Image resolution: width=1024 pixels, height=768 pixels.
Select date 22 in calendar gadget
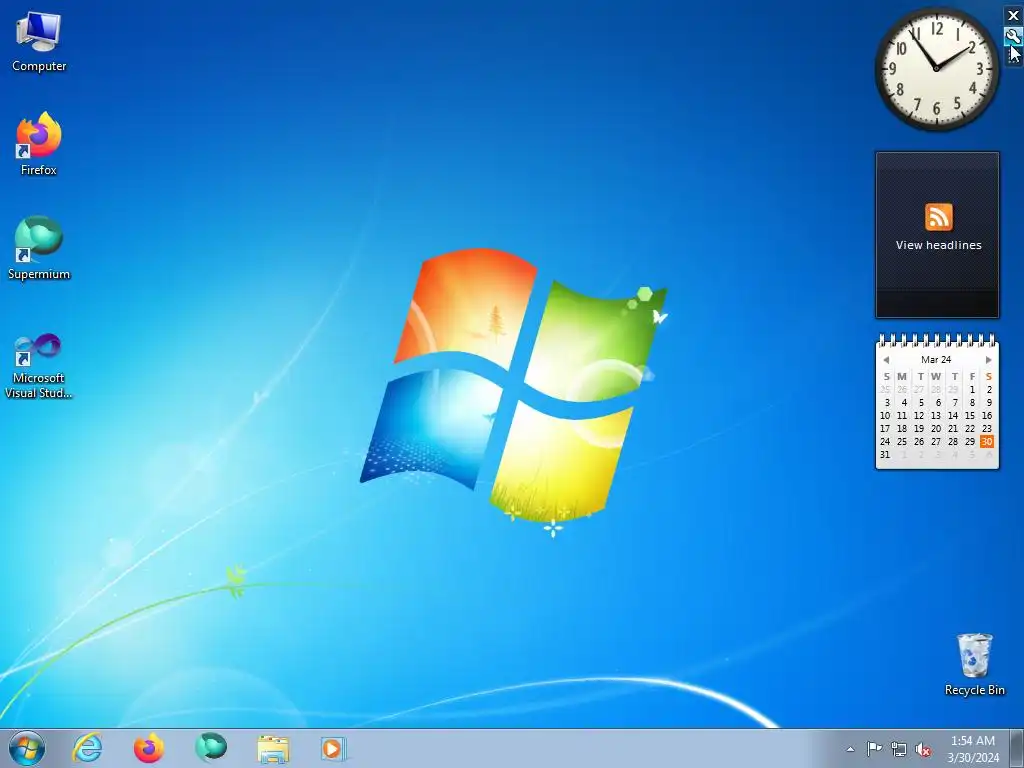tap(970, 428)
